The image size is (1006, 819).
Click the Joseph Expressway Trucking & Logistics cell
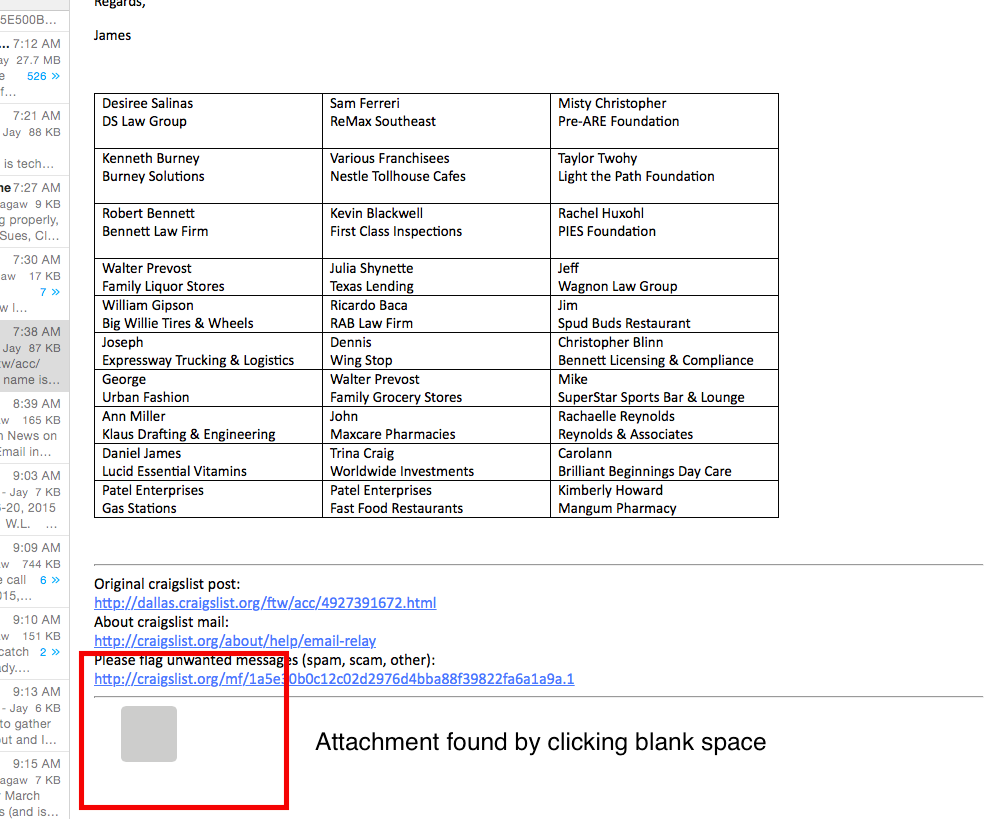209,351
